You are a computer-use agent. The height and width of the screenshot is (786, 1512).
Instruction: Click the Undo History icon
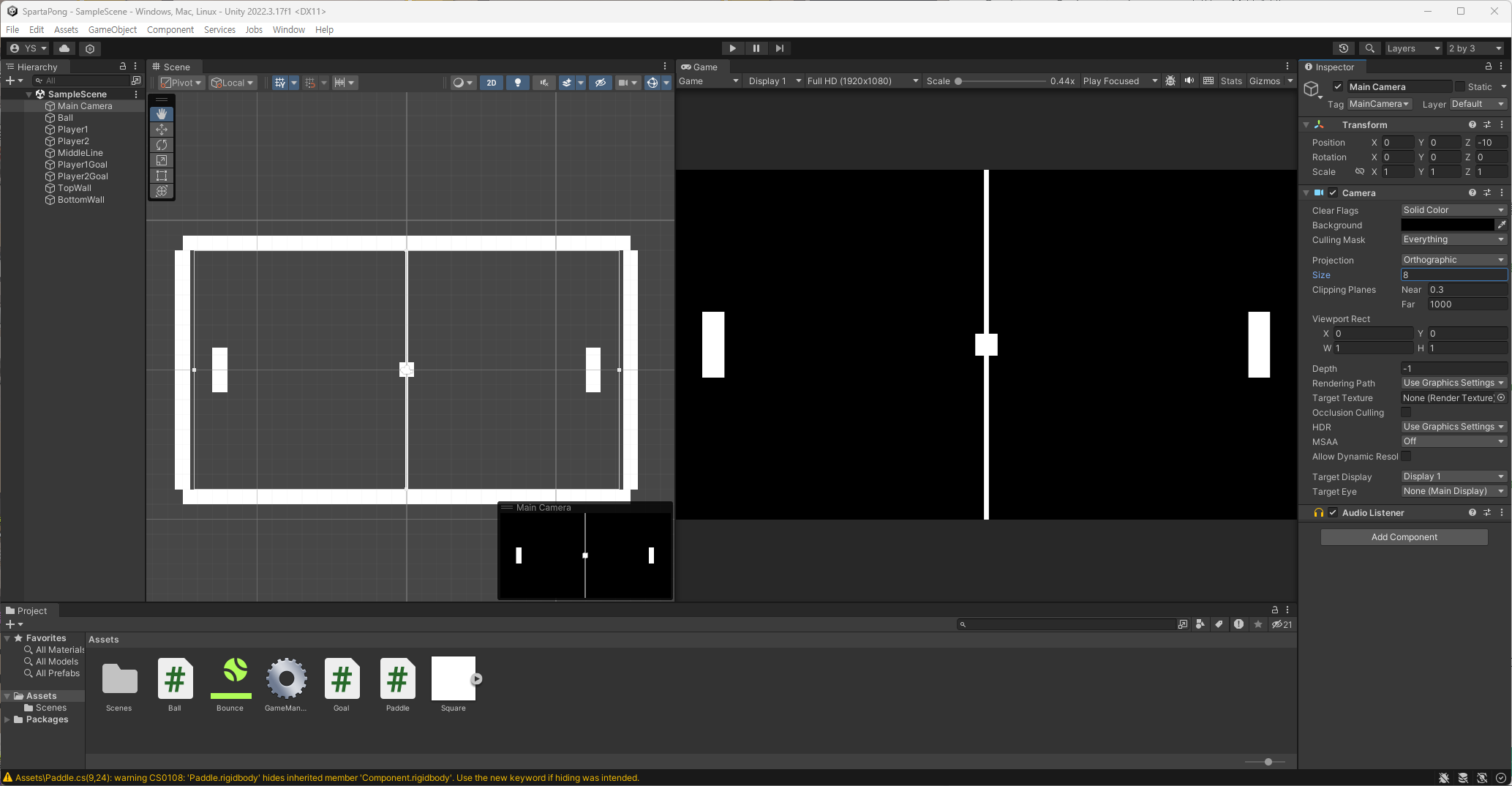1344,48
